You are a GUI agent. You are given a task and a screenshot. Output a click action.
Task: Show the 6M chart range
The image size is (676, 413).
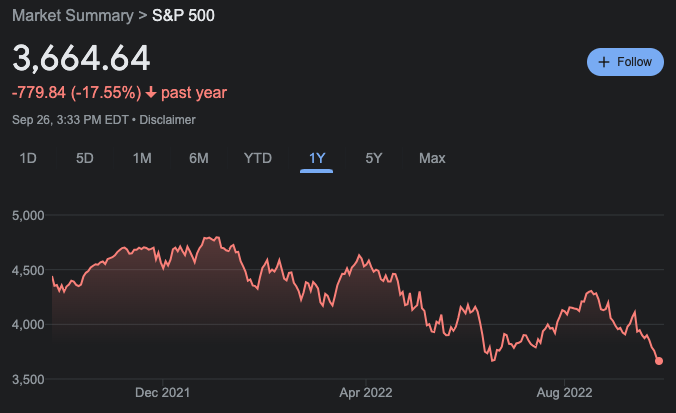pos(198,158)
